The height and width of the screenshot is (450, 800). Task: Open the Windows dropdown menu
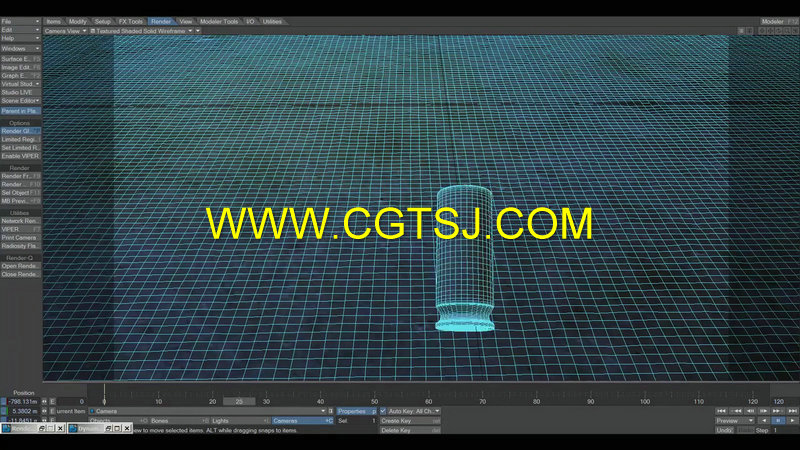(x=20, y=49)
